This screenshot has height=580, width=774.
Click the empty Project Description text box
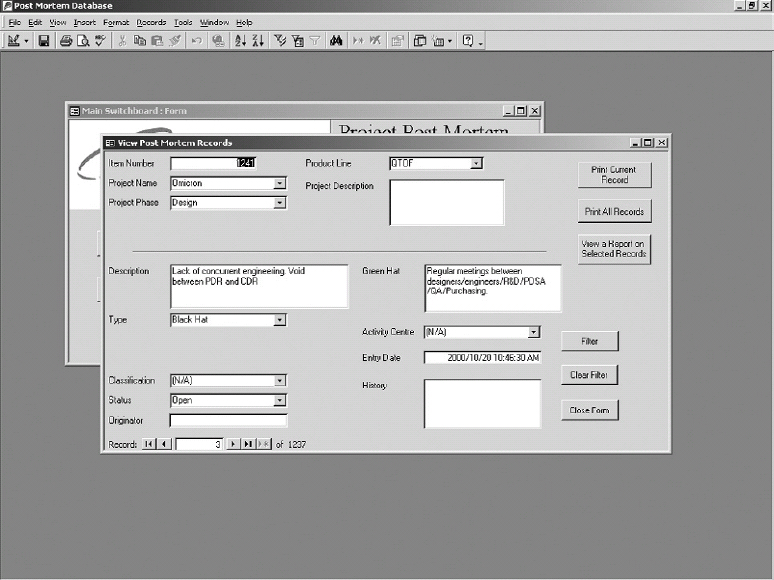(447, 202)
